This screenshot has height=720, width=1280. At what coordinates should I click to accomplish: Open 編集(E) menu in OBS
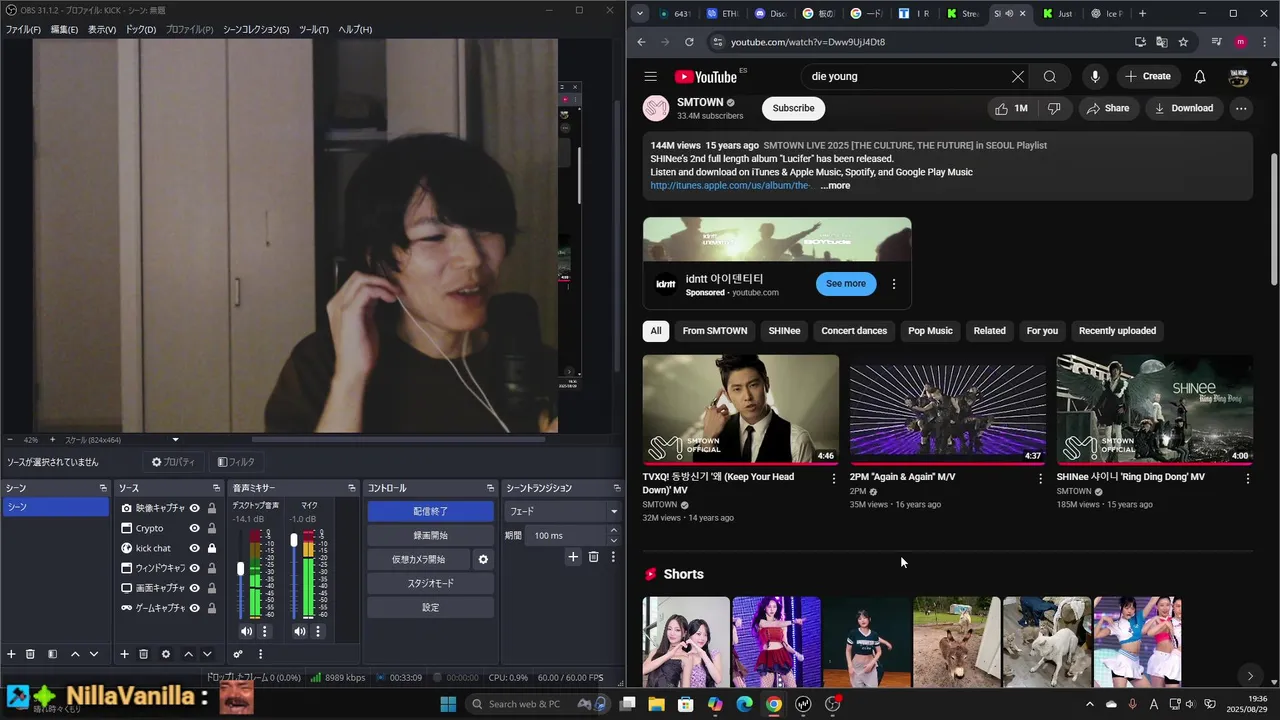(64, 29)
